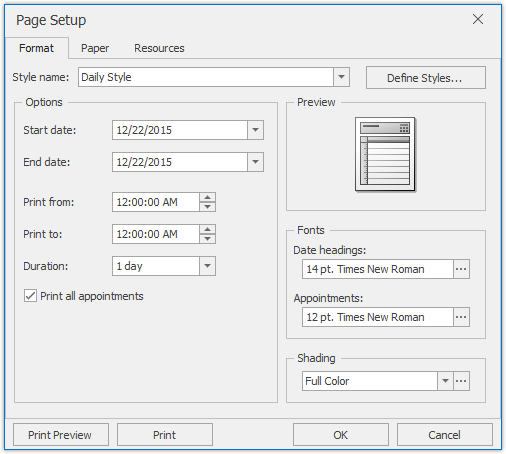Expand the Style name dropdown arrow
This screenshot has height=454, width=506.
click(341, 77)
